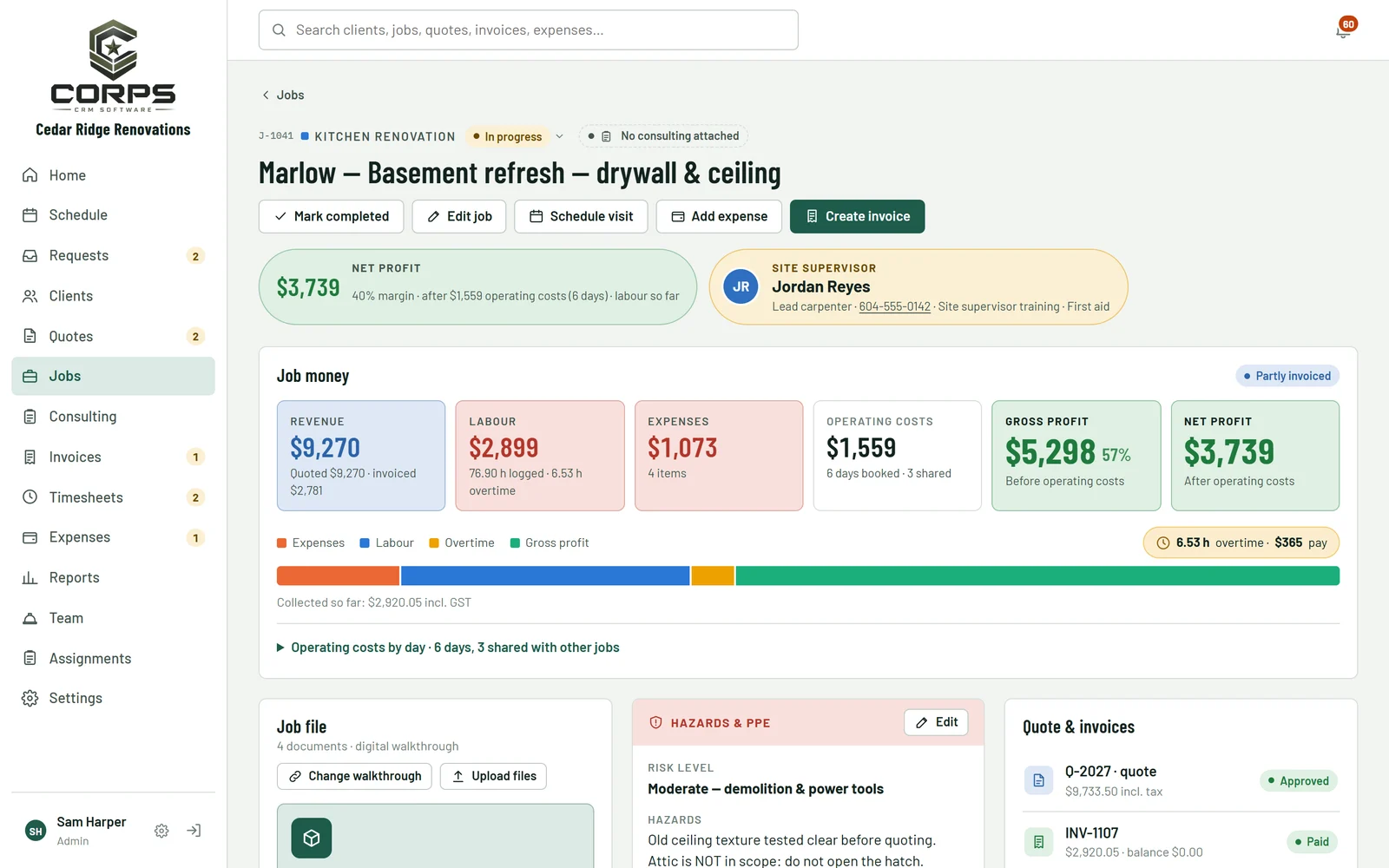Expand Operating costs by day section
This screenshot has width=1389, height=868.
[x=448, y=648]
